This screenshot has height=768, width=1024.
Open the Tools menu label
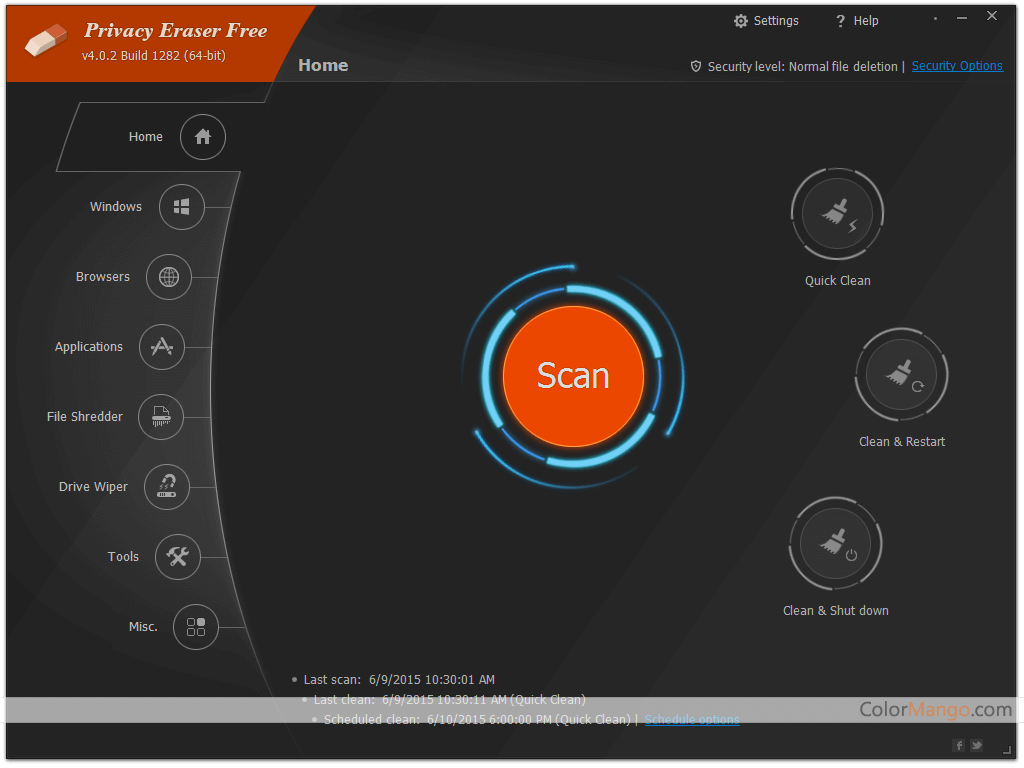(123, 556)
